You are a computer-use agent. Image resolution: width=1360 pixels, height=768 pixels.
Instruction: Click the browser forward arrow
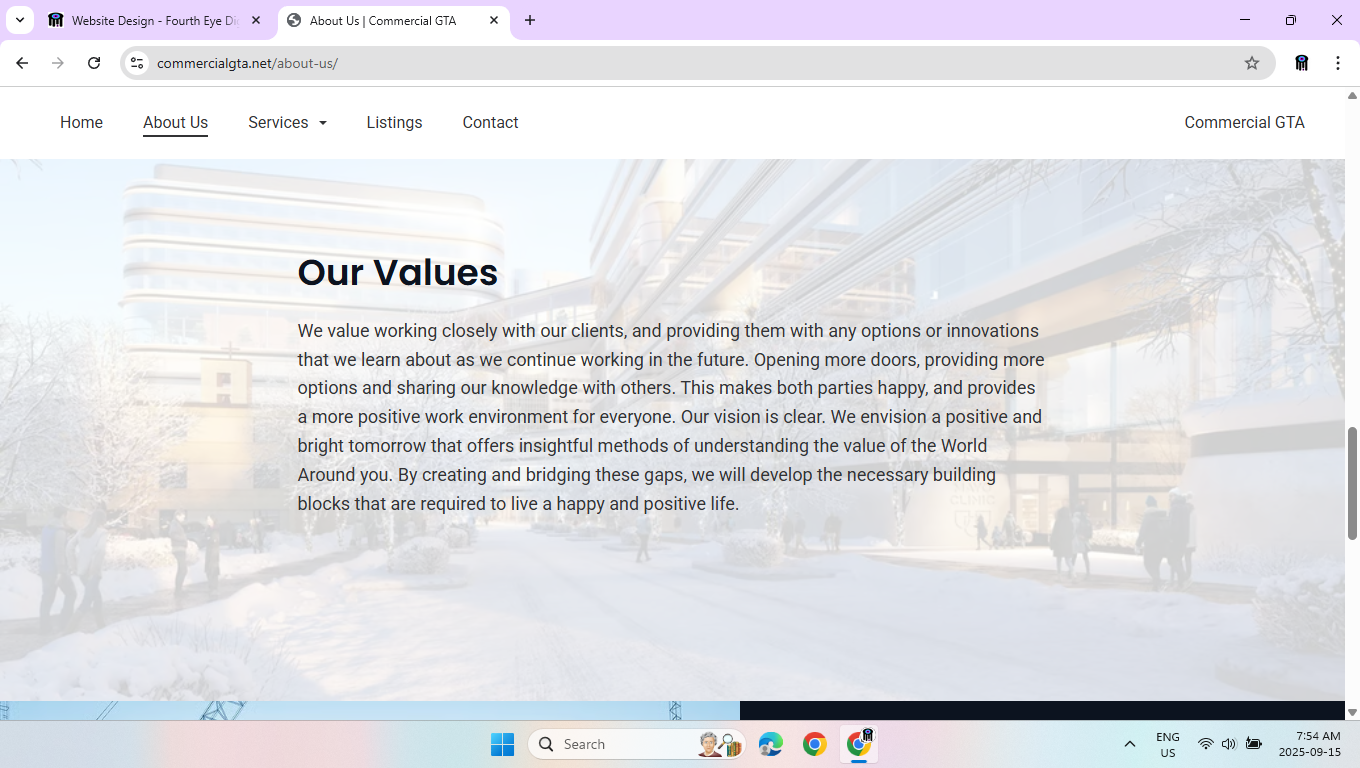pos(58,63)
